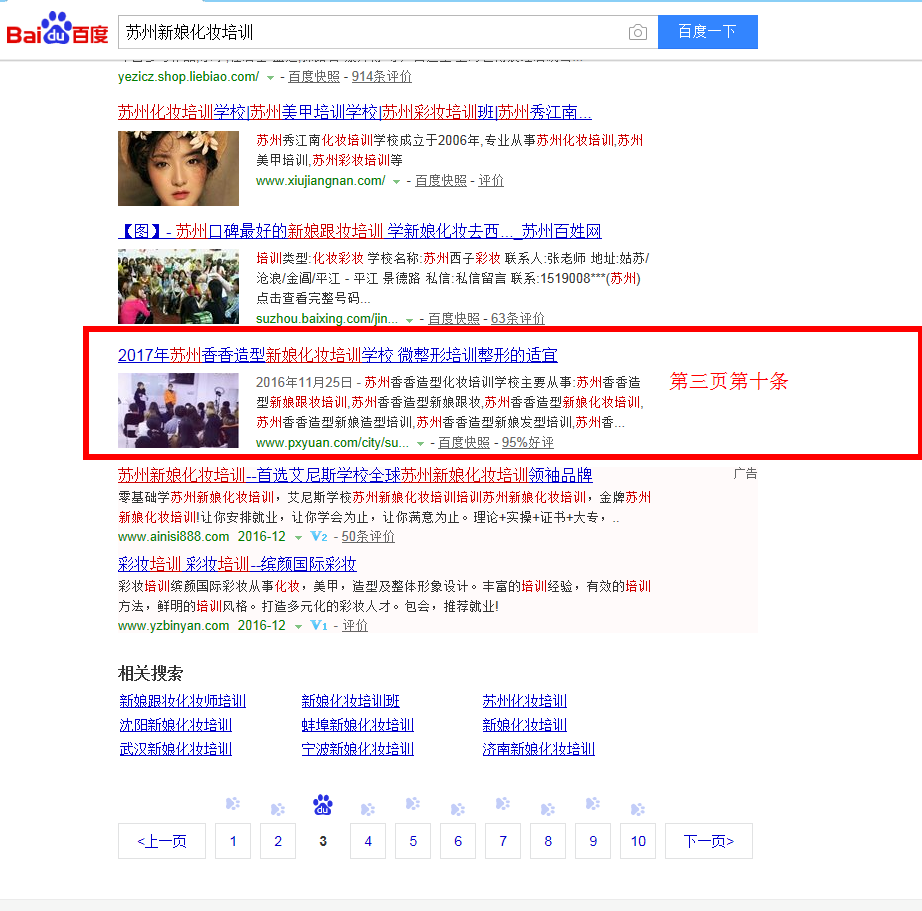922x911 pixels.
Task: Click paw icon above page 5
Action: (x=413, y=803)
